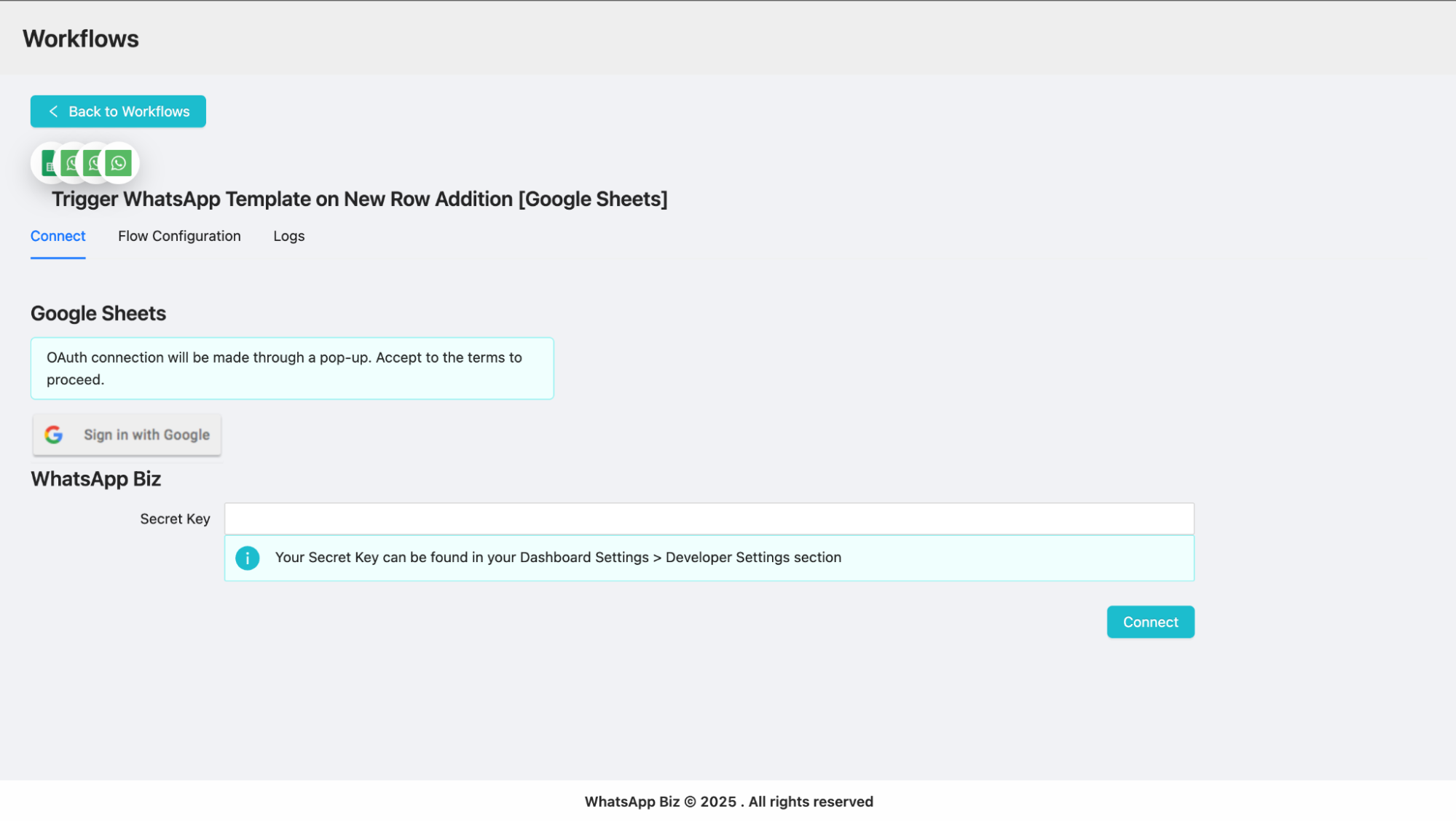Switch to the Connect tab
The width and height of the screenshot is (1456, 822).
[x=58, y=236]
